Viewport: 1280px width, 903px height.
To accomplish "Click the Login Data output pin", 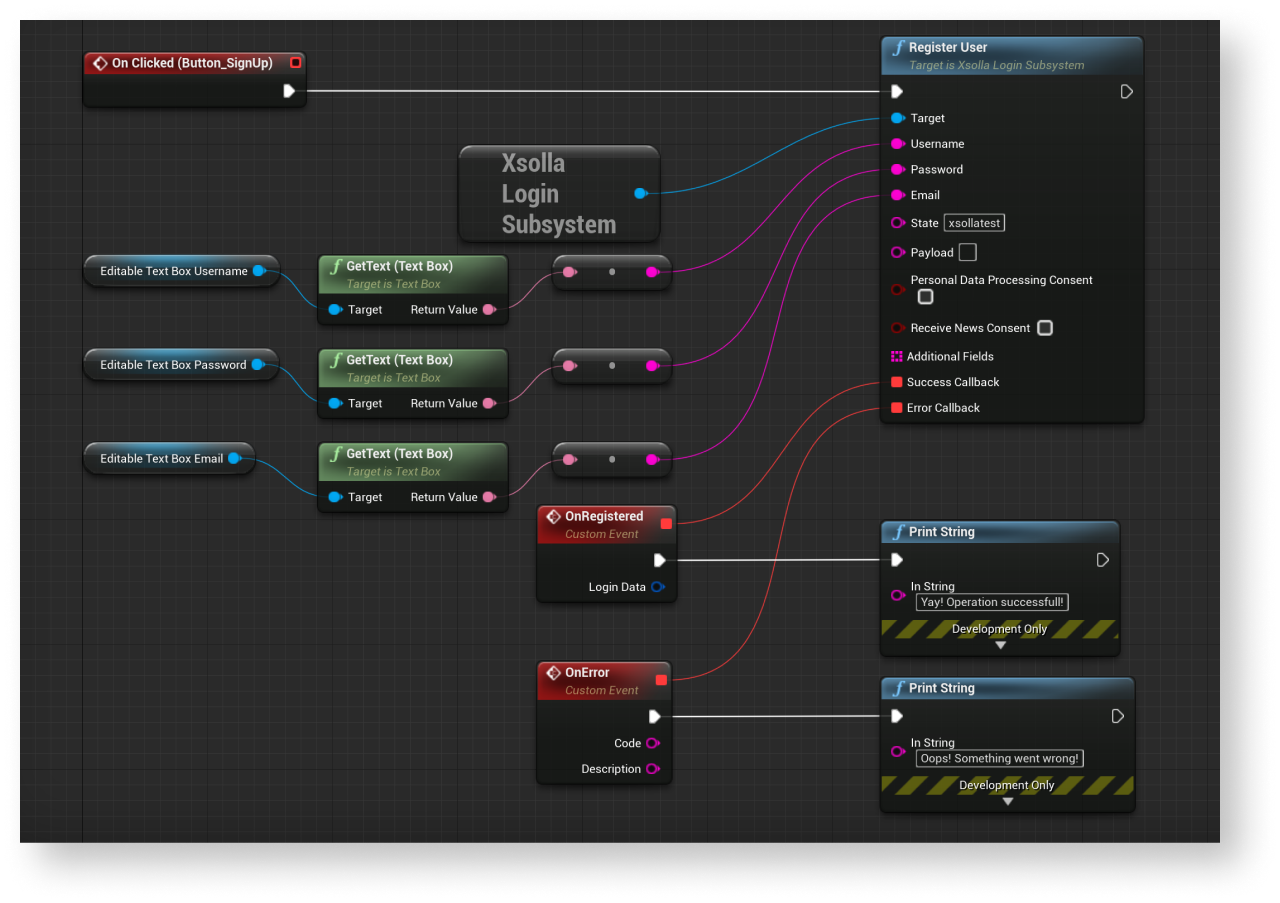I will pos(657,587).
